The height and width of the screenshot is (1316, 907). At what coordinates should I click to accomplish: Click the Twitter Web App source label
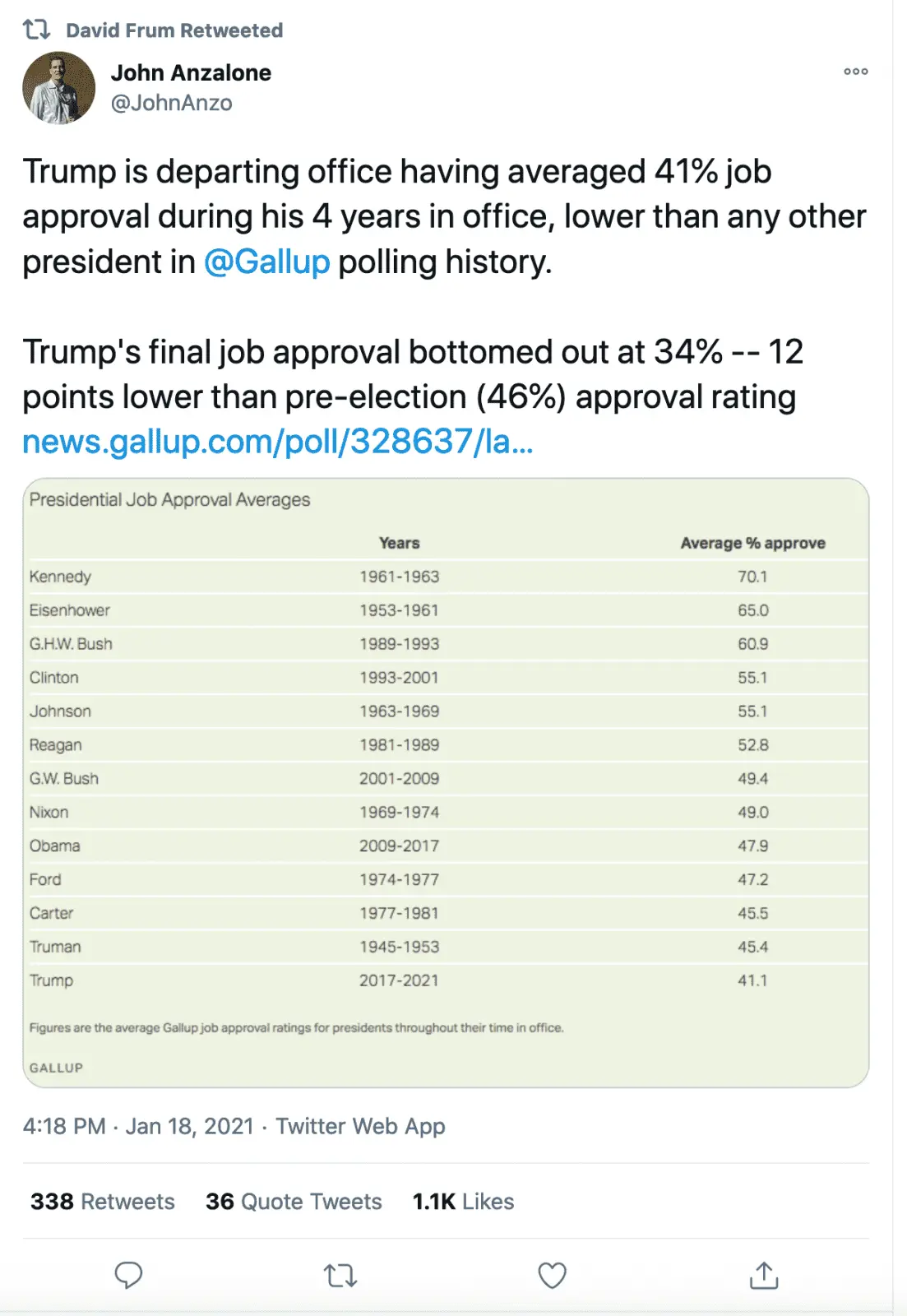[360, 1126]
